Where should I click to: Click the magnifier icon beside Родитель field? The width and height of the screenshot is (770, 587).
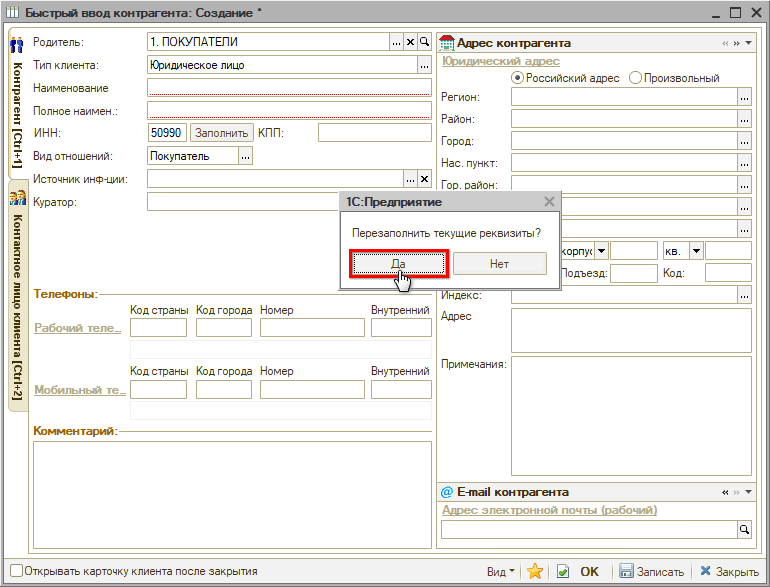pyautogui.click(x=424, y=43)
